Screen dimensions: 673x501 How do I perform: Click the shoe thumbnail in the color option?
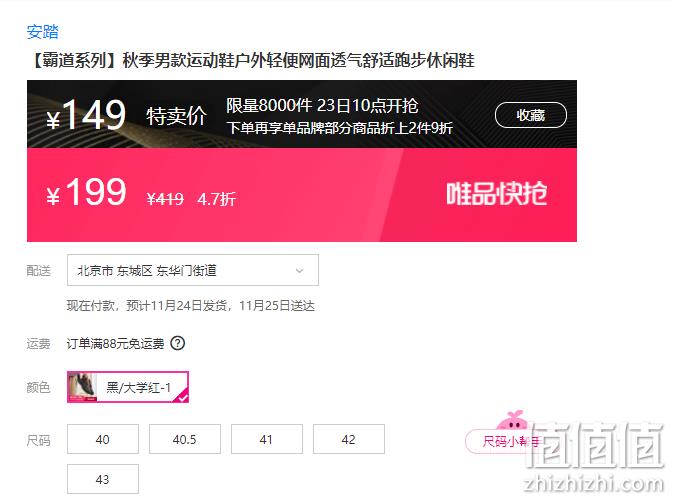pos(82,387)
